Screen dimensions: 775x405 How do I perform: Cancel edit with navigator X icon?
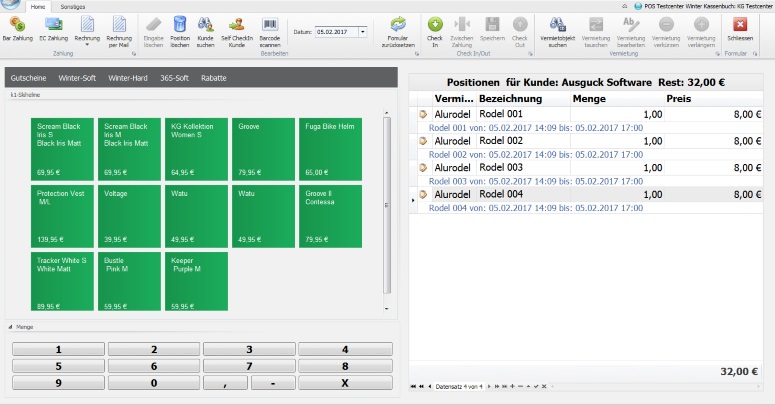pos(544,386)
